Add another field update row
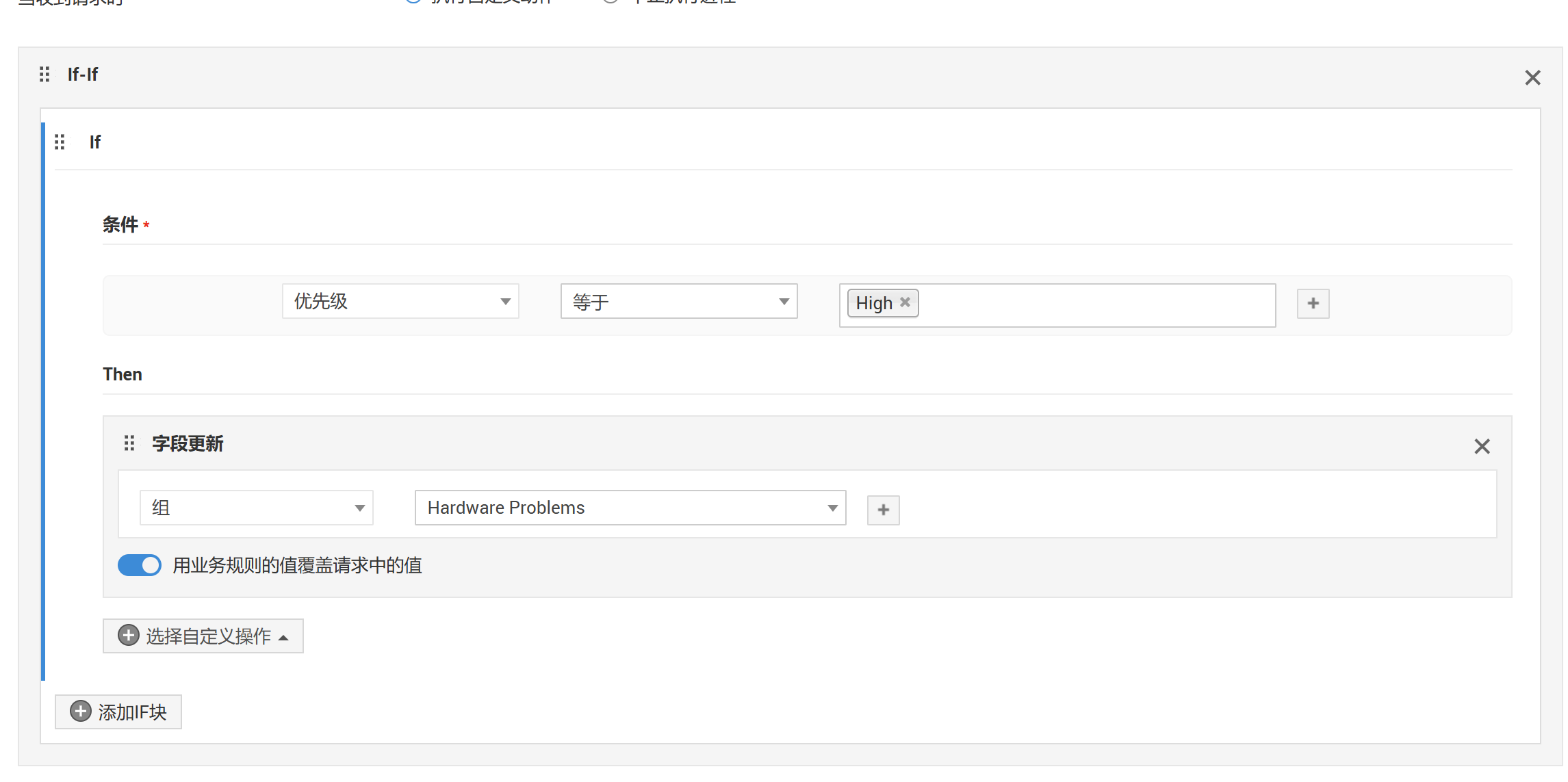1568x782 pixels. [x=883, y=510]
